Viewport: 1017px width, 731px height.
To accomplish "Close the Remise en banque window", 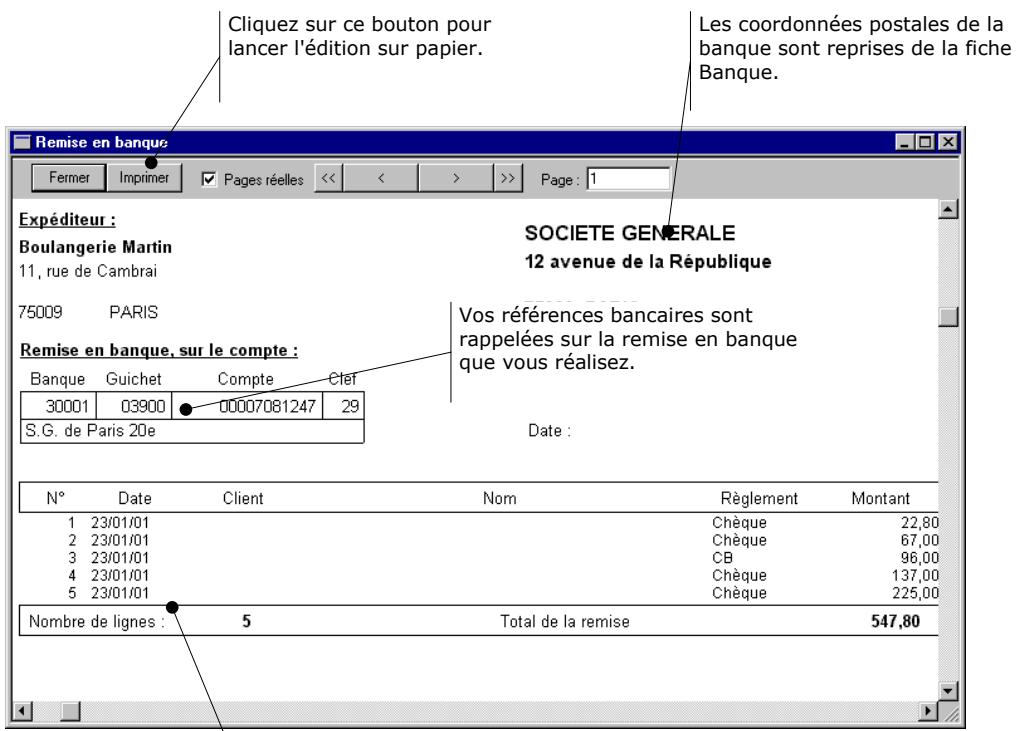I will [x=948, y=142].
